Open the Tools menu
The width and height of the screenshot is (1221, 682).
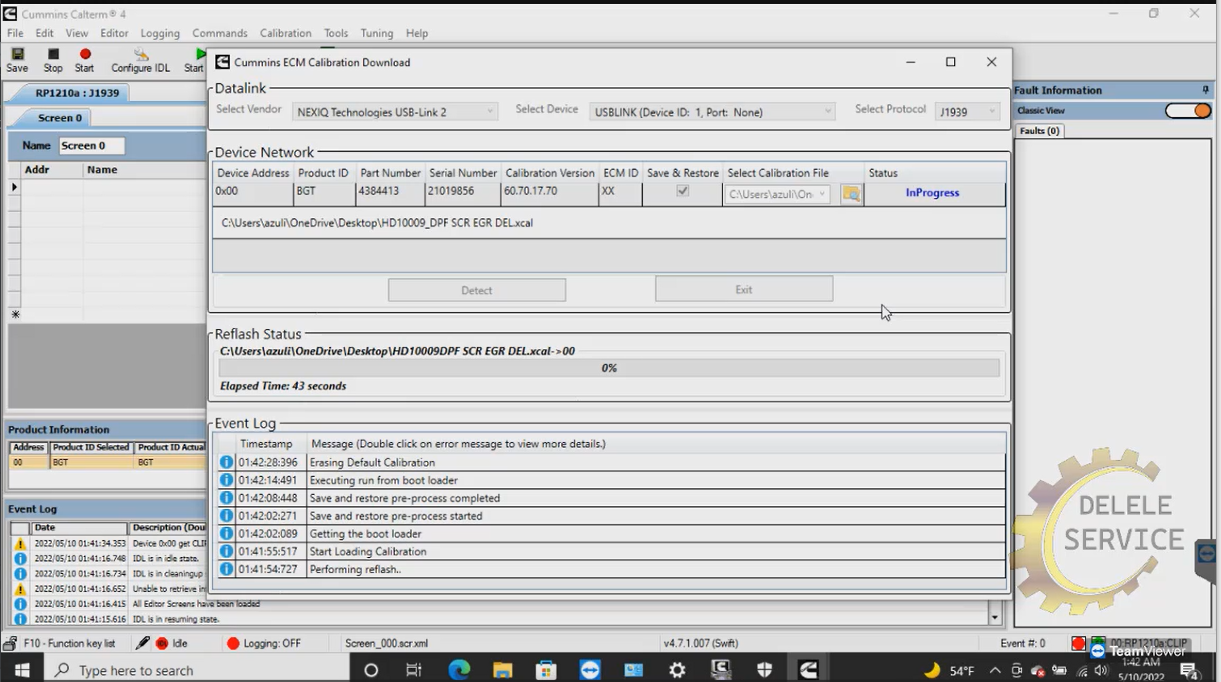coord(336,33)
